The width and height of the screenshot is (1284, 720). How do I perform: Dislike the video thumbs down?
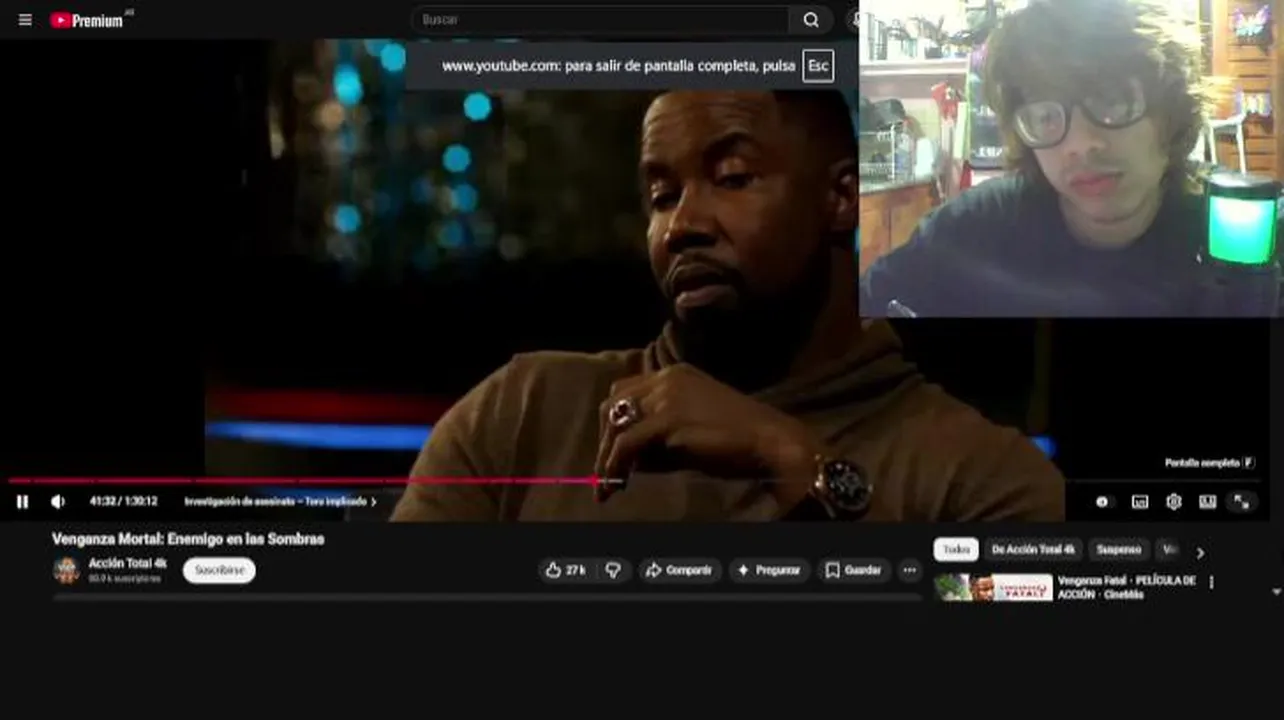click(613, 570)
